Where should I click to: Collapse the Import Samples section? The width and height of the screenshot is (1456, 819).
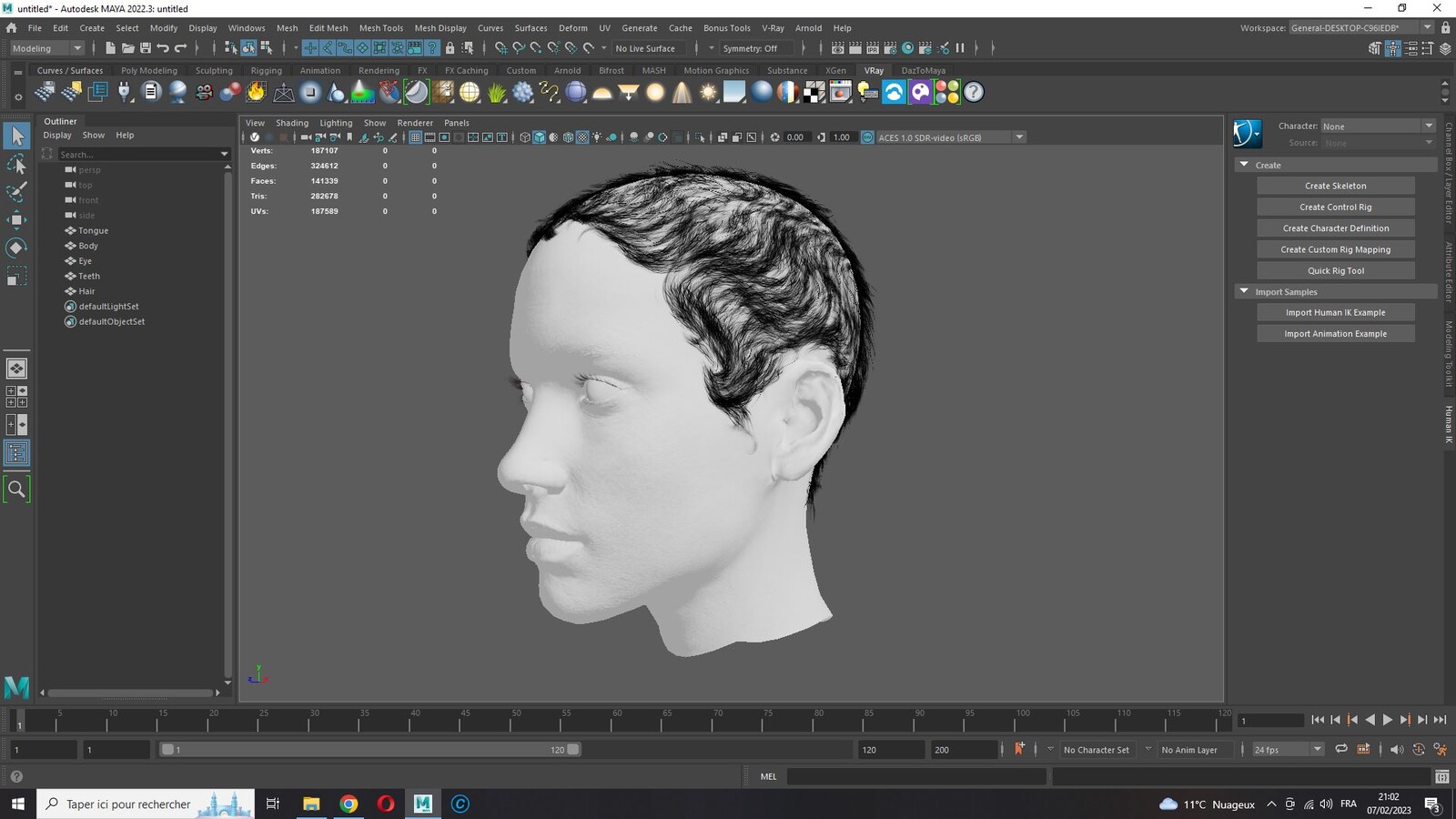point(1244,291)
